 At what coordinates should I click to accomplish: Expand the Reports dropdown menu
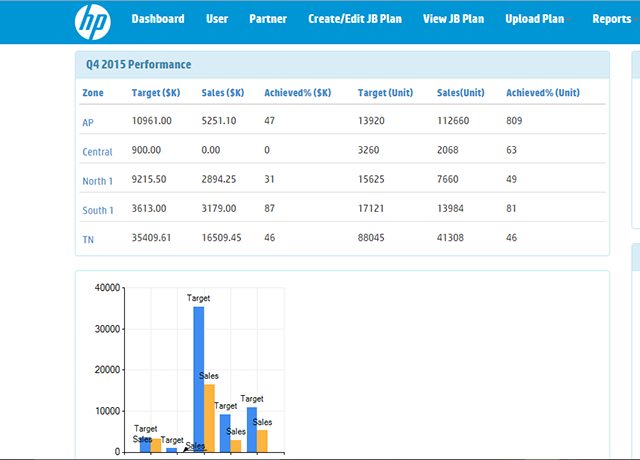click(x=615, y=19)
